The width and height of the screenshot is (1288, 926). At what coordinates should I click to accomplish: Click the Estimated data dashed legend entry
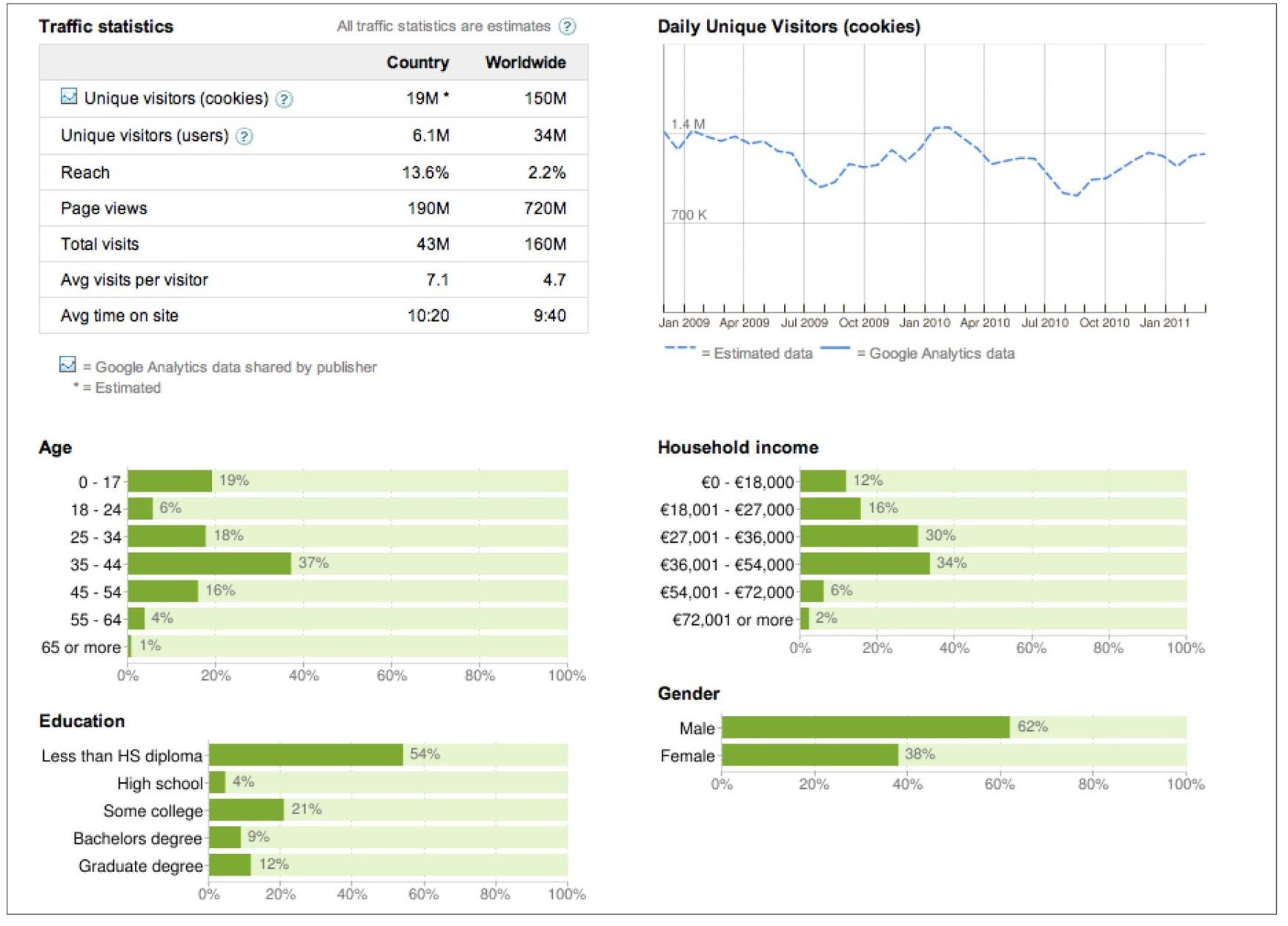(x=738, y=353)
